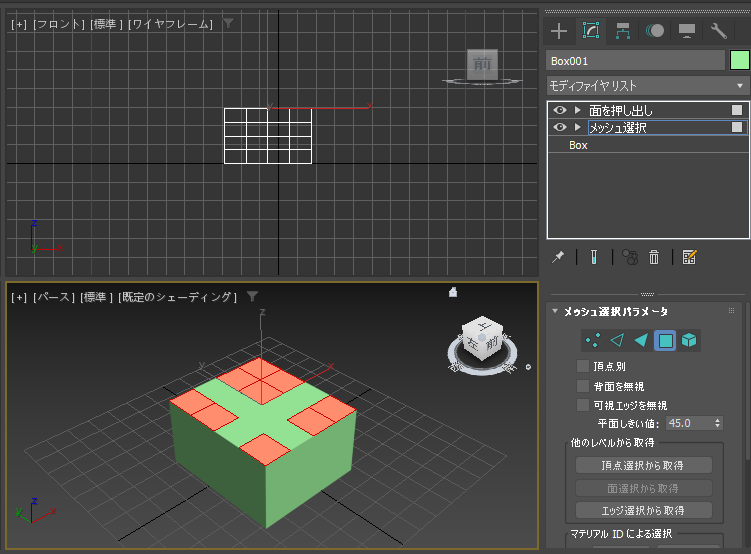Open the モディファイヤ リスト dropdown
Screen dimensions: 751x554
[x=647, y=86]
